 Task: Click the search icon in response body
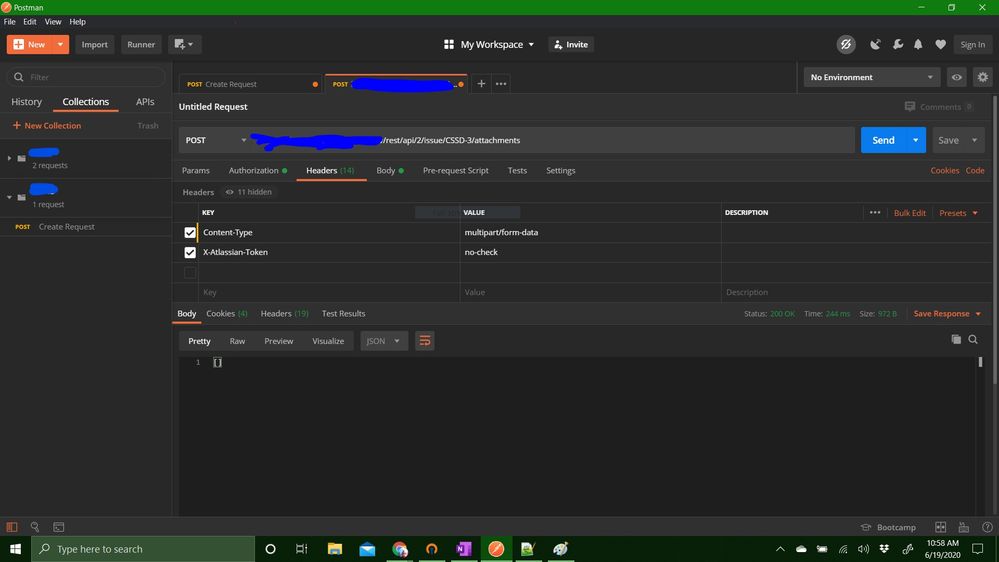pos(973,340)
